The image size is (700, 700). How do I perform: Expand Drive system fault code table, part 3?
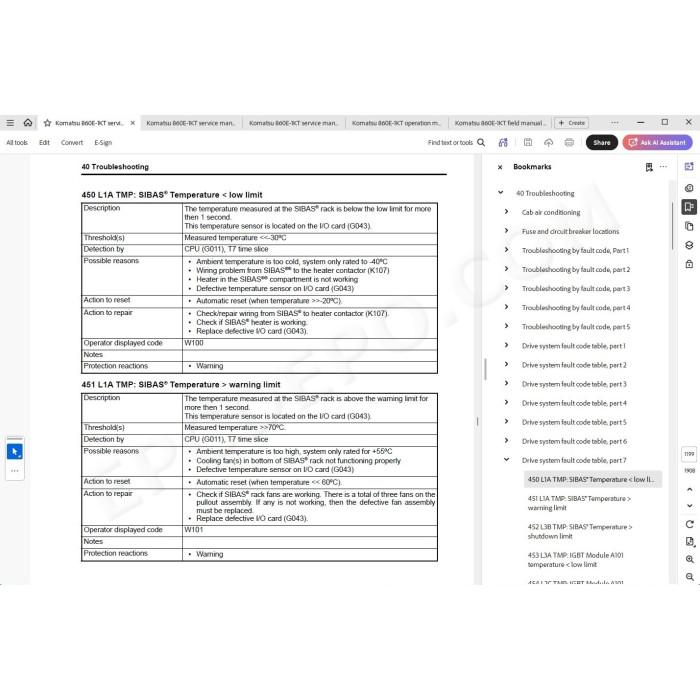[x=506, y=383]
